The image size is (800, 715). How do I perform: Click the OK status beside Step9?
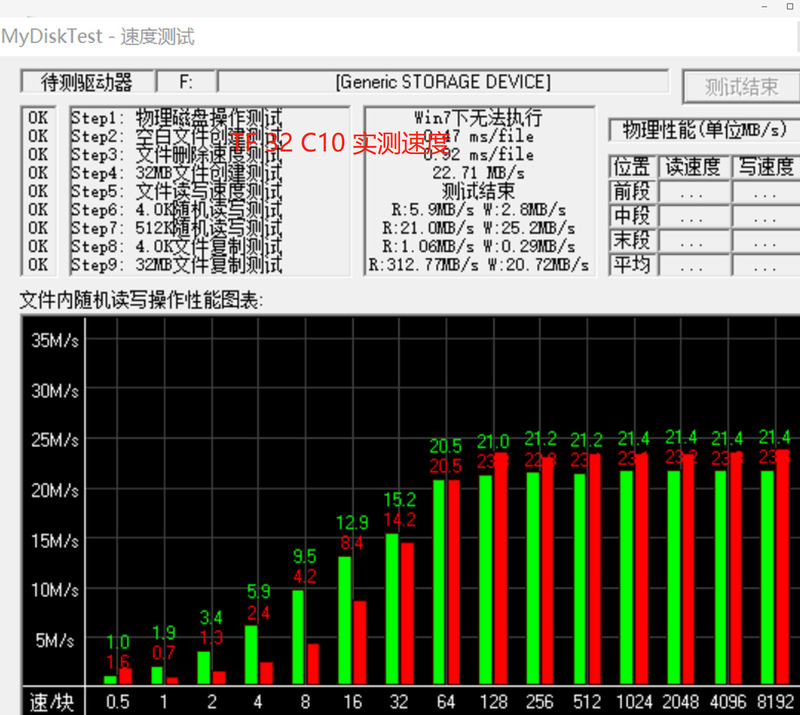click(x=38, y=265)
